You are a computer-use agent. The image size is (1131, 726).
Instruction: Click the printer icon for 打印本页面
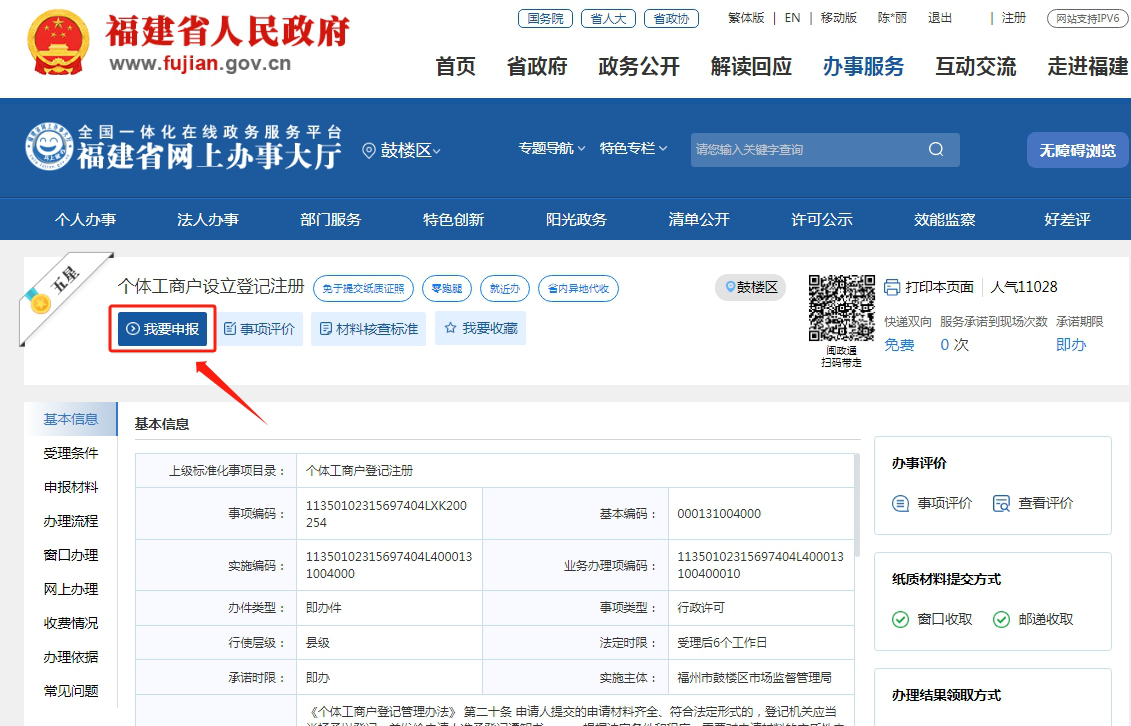coord(893,288)
